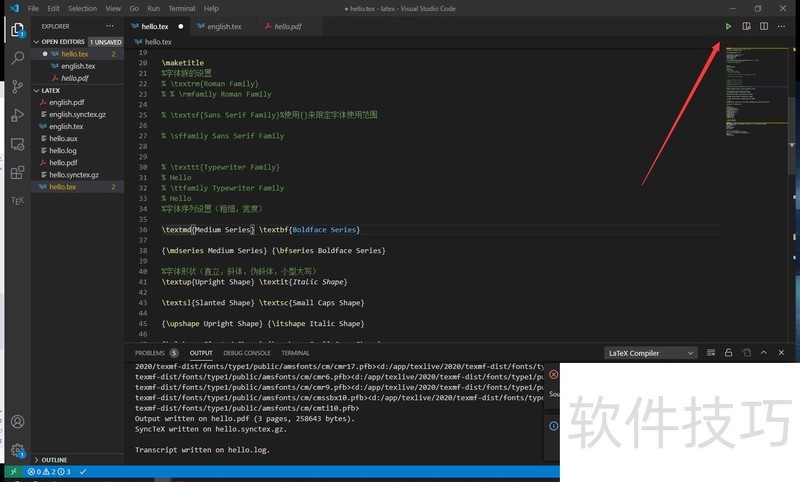Open the Search view in activity bar
Viewport: 800px width, 482px height.
click(x=17, y=59)
